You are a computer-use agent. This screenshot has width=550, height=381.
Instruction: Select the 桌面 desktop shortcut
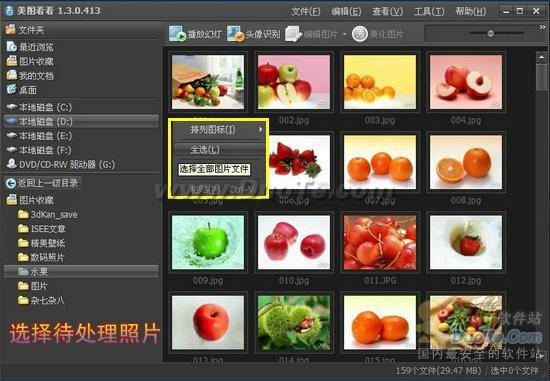(x=22, y=90)
